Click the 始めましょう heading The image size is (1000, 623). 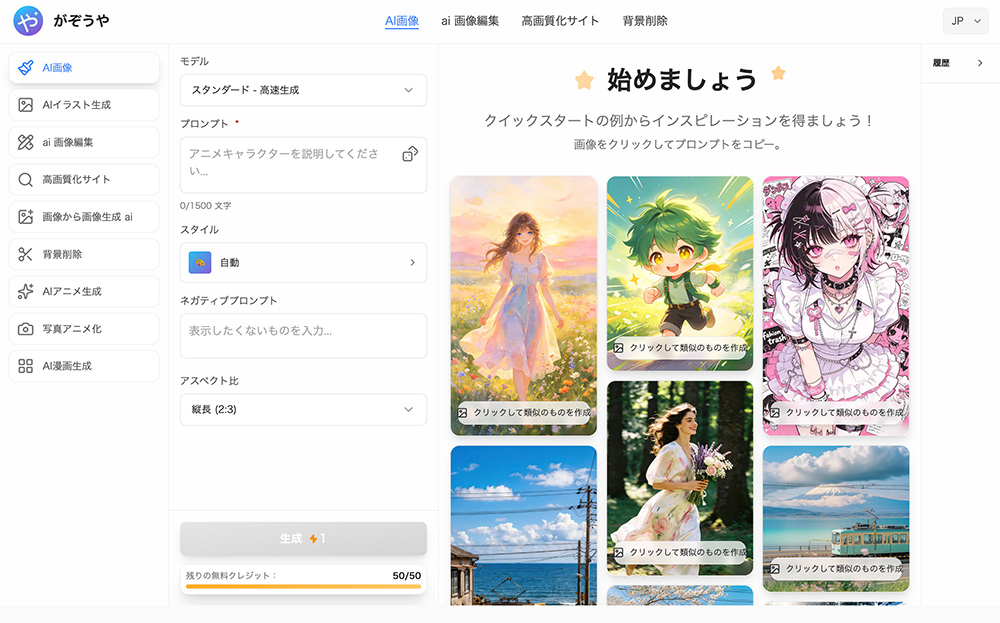pyautogui.click(x=682, y=80)
